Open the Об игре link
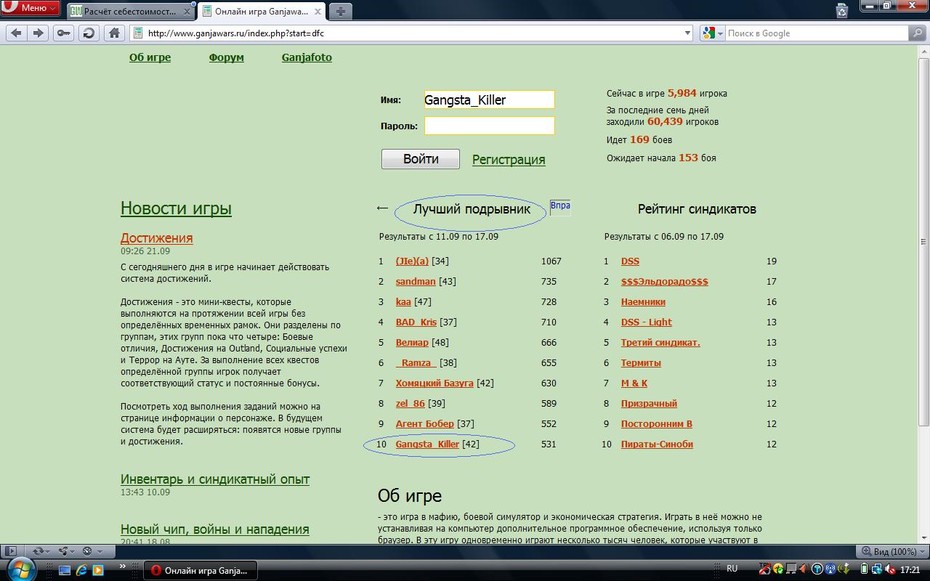Screen dimensions: 930x581 tap(150, 58)
